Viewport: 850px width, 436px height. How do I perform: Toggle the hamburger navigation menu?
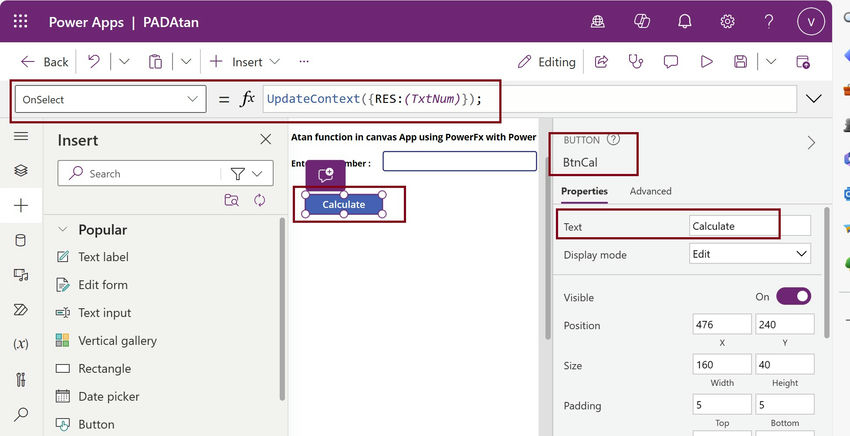click(x=21, y=136)
